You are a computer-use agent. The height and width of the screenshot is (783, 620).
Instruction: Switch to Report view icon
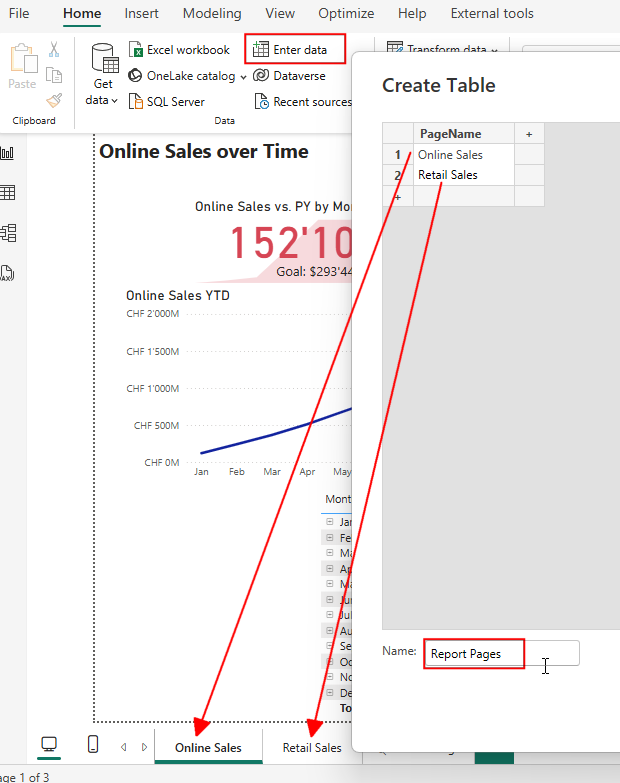pyautogui.click(x=7, y=153)
